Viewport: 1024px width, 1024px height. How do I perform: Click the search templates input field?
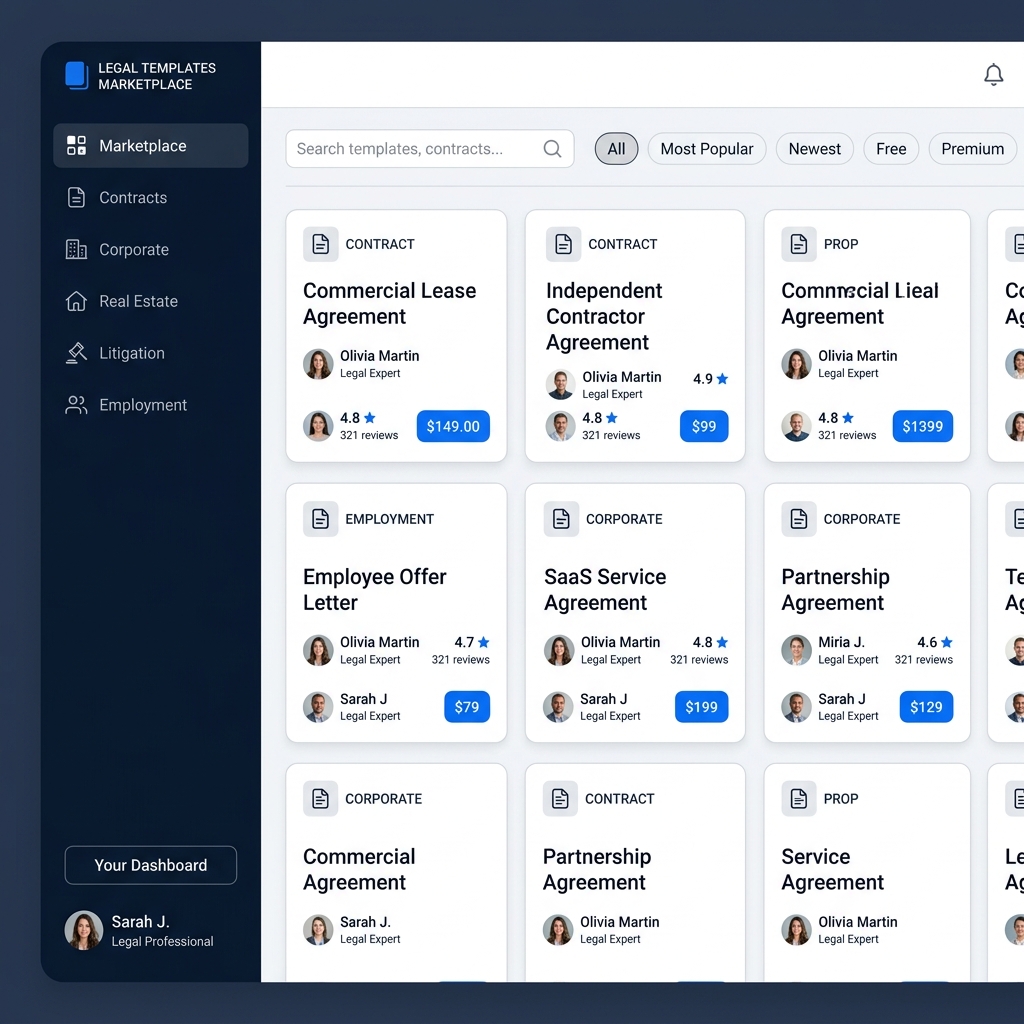tap(430, 149)
